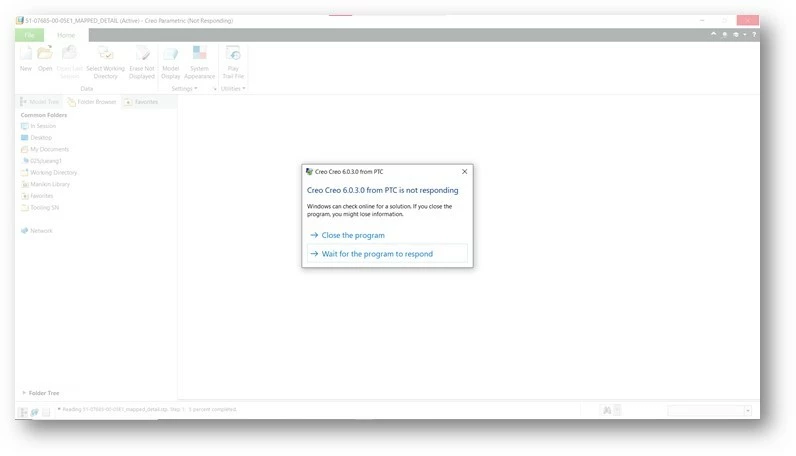
Task: Toggle the browser display status bar icon
Action: (x=35, y=412)
